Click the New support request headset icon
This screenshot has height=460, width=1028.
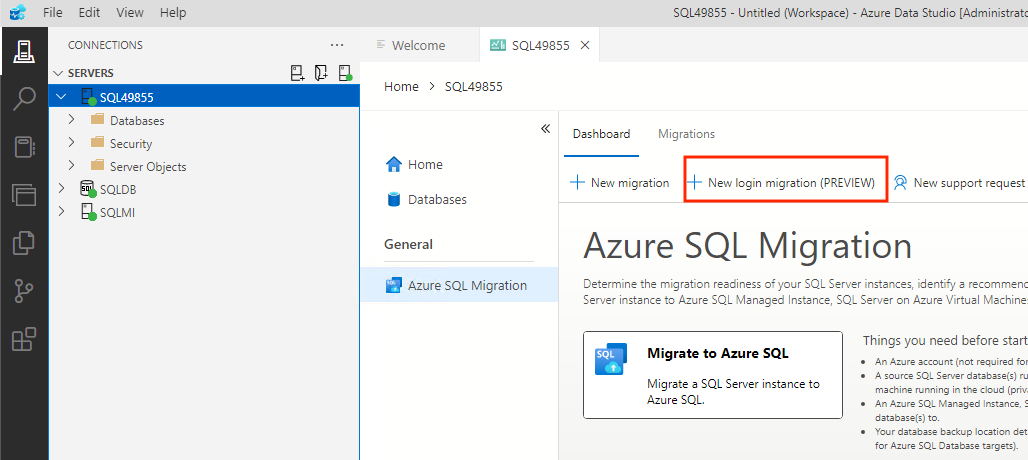point(900,182)
